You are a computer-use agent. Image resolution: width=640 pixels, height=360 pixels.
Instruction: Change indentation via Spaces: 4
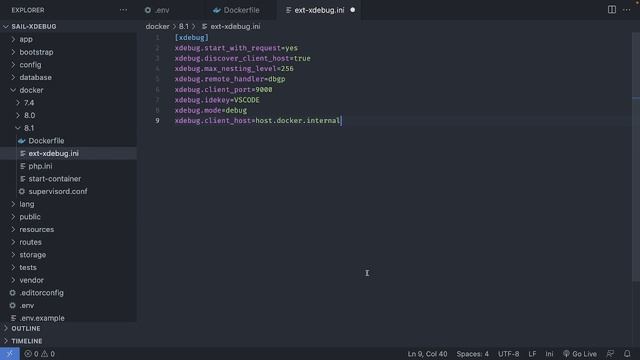(472, 354)
